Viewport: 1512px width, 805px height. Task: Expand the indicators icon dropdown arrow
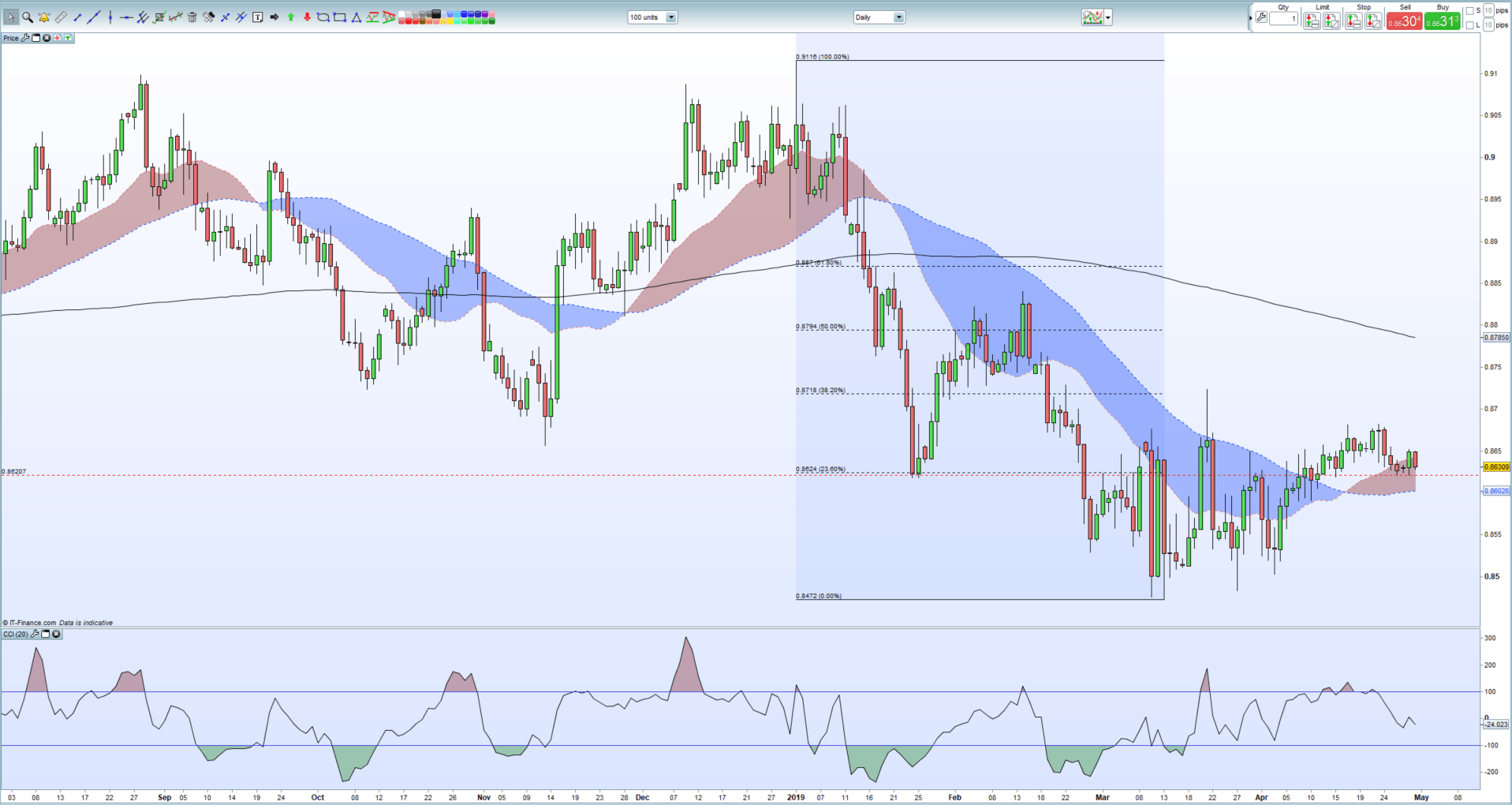(x=1108, y=17)
